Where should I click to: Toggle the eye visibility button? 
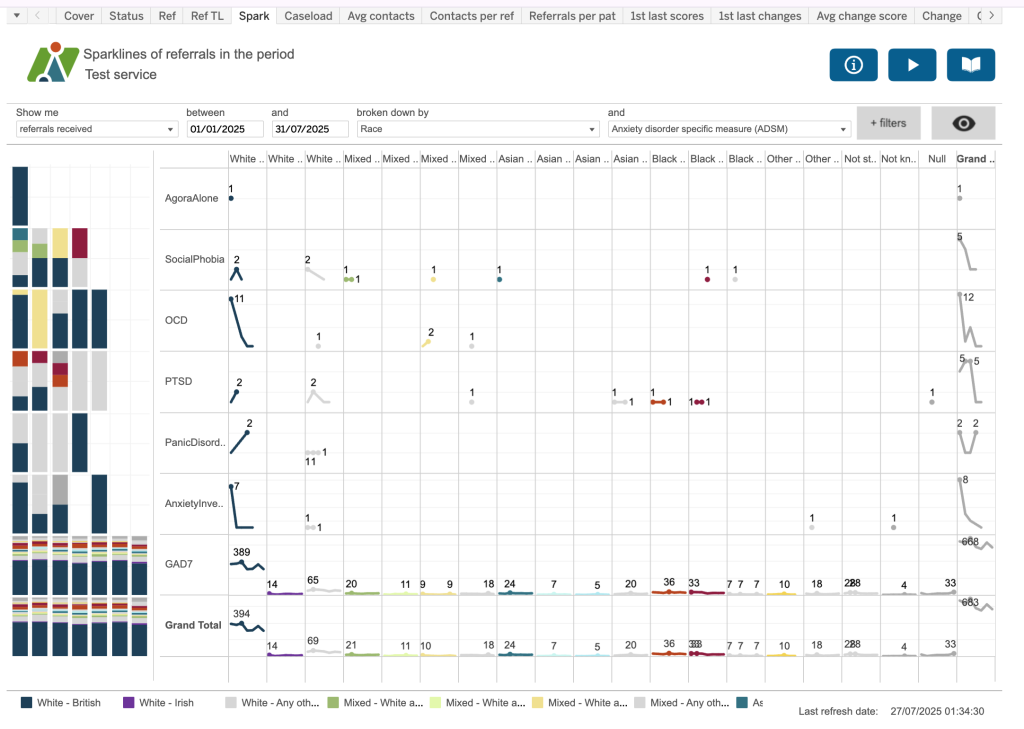(x=963, y=123)
